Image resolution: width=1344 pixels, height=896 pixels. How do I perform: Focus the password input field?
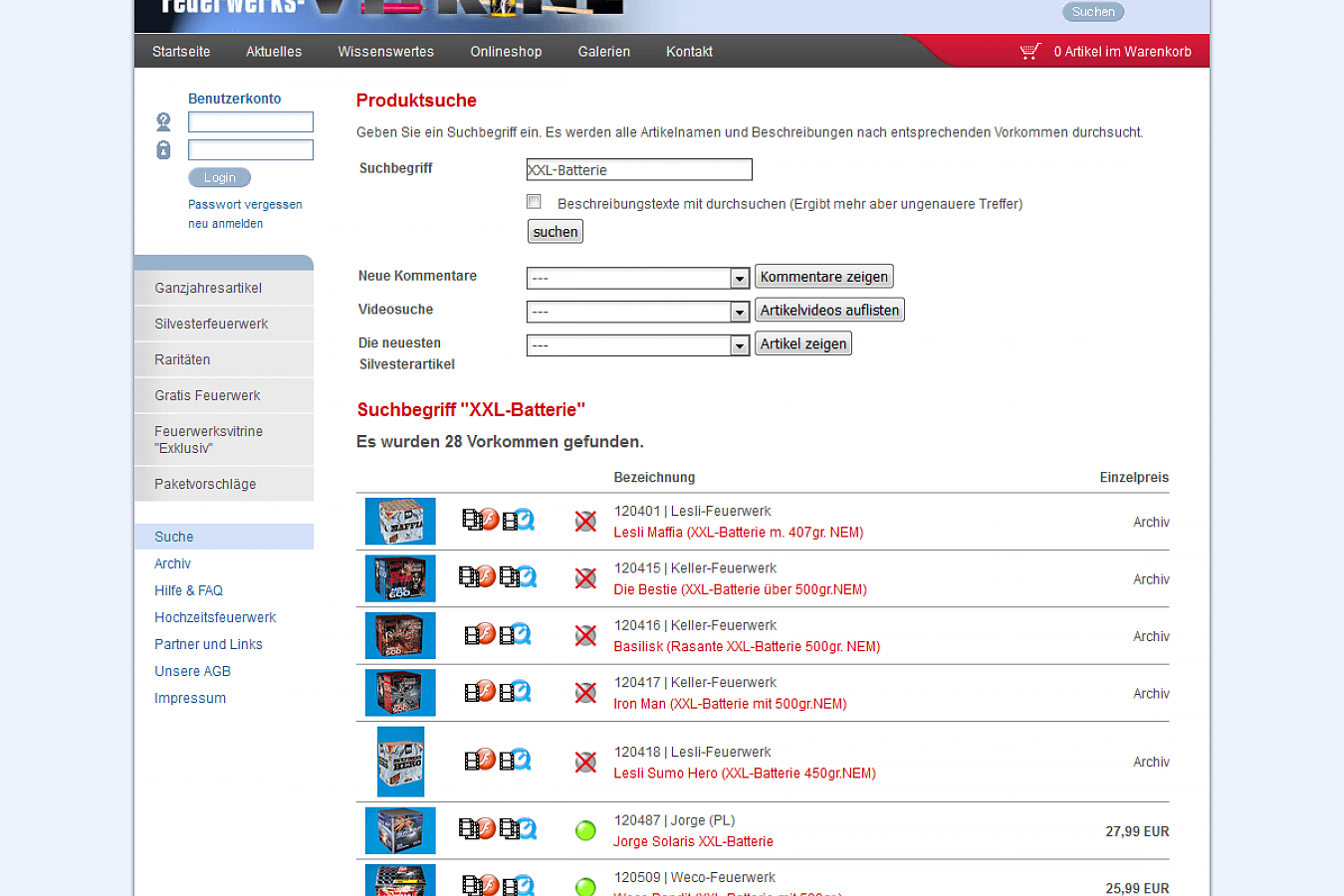pyautogui.click(x=251, y=149)
